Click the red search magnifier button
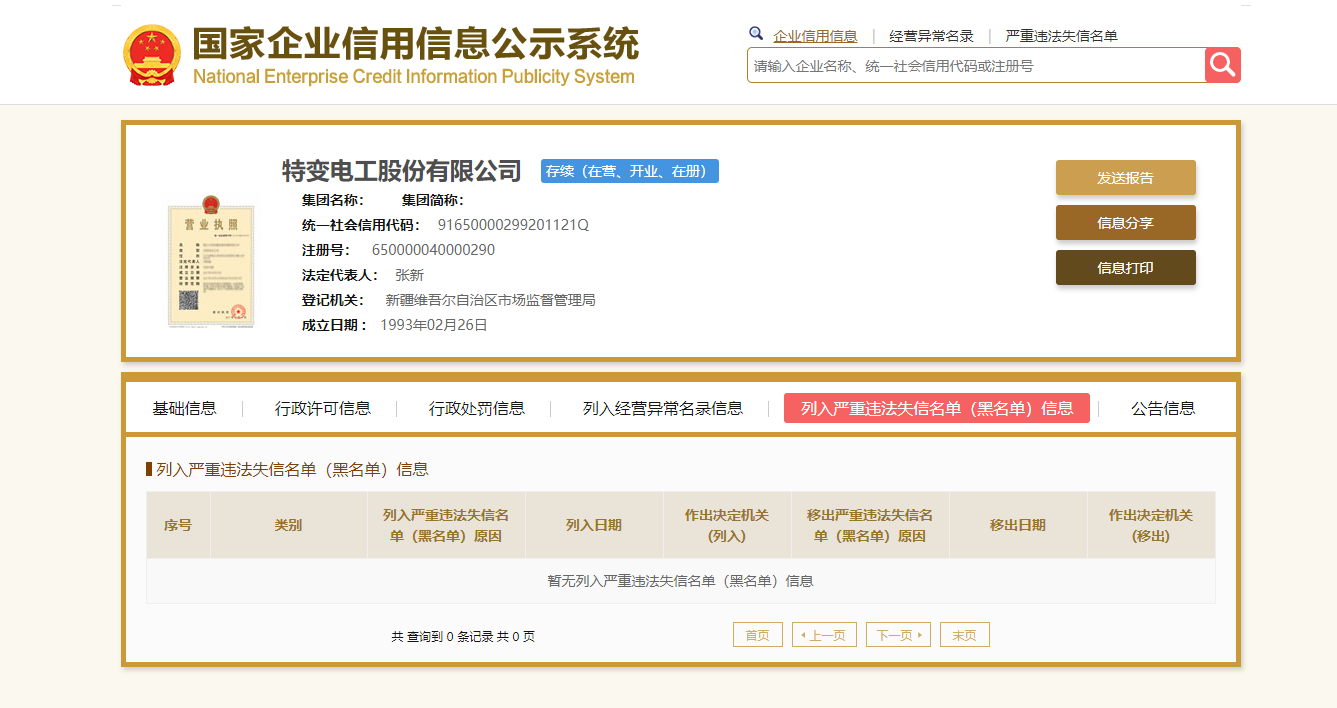This screenshot has height=708, width=1337. point(1223,65)
